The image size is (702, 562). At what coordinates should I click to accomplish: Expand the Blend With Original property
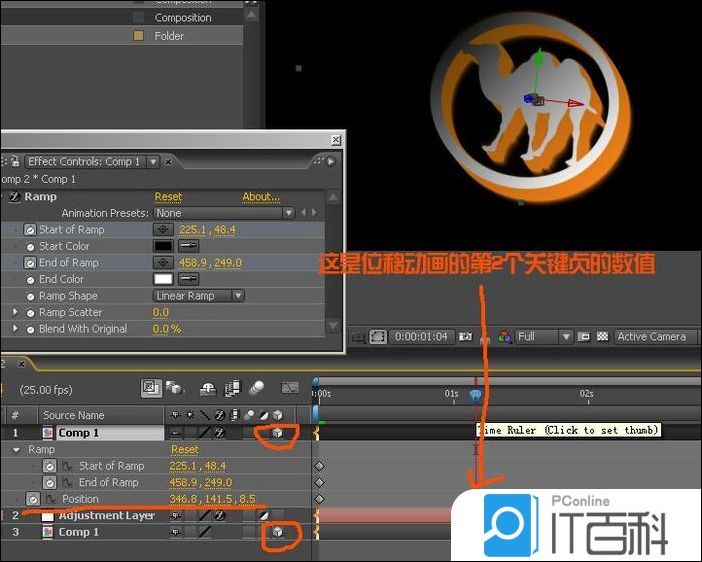pos(15,328)
